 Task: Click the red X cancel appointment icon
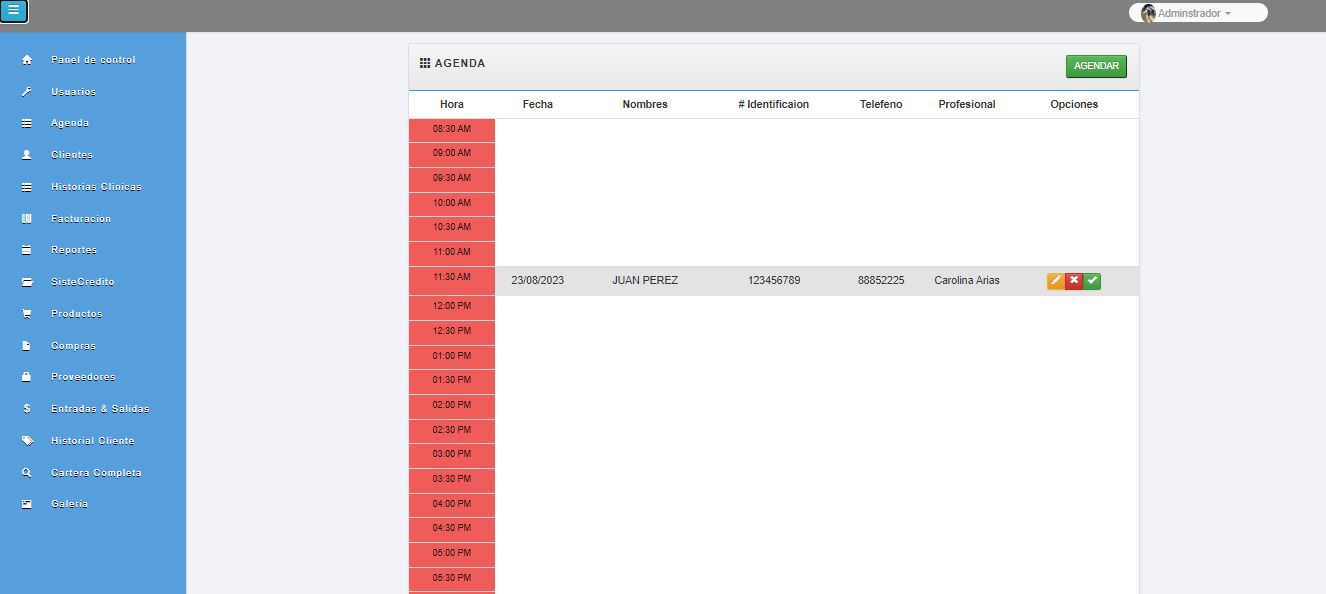[1074, 281]
